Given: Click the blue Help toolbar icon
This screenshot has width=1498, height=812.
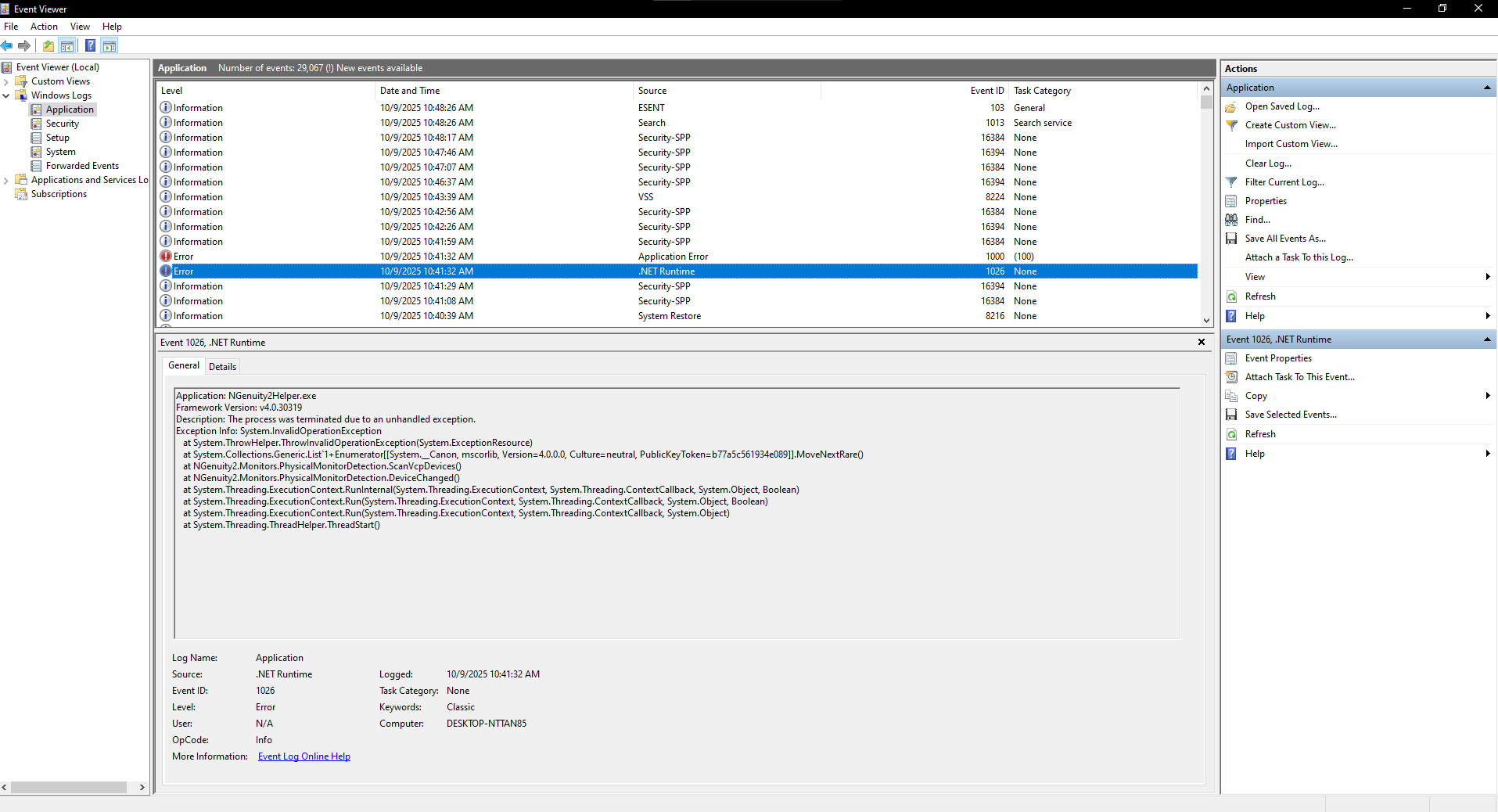Looking at the screenshot, I should pos(91,45).
